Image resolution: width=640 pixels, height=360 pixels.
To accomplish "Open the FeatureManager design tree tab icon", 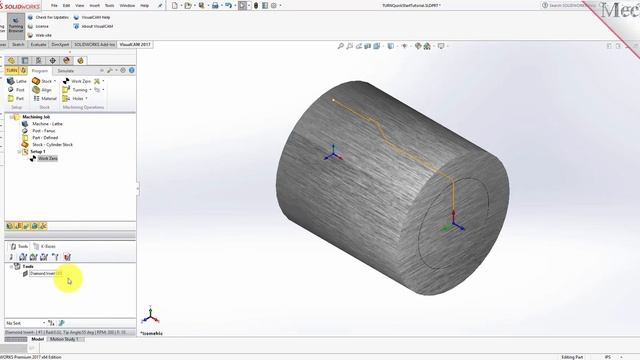I will [x=11, y=61].
